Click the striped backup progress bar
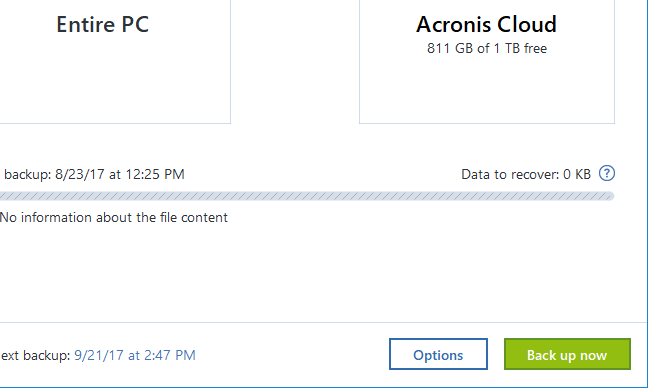The image size is (648, 388). 307,196
